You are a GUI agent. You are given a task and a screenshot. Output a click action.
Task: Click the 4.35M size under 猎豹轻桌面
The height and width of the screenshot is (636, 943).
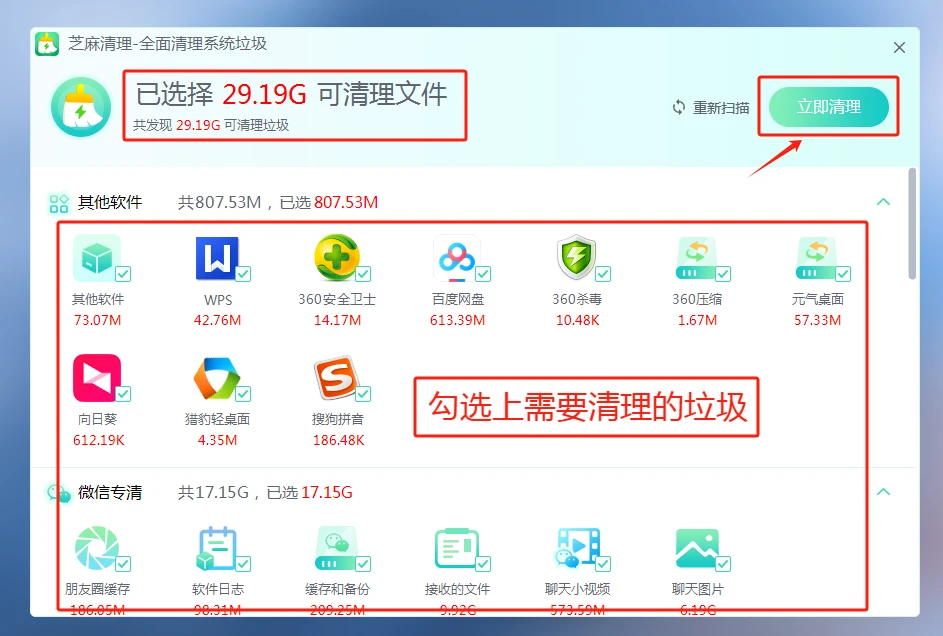click(217, 440)
